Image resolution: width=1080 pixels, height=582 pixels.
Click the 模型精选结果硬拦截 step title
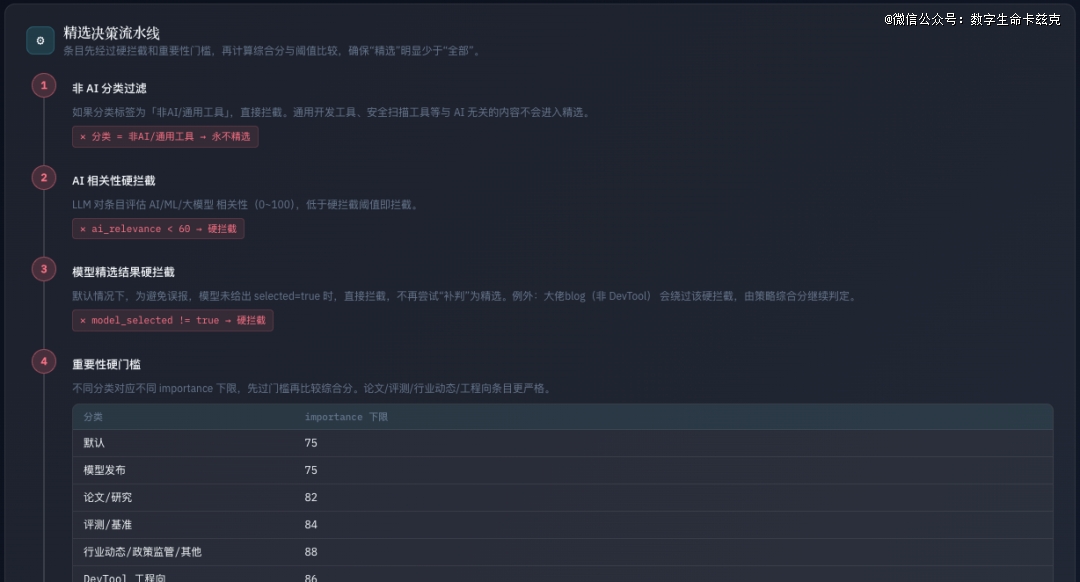click(x=123, y=272)
